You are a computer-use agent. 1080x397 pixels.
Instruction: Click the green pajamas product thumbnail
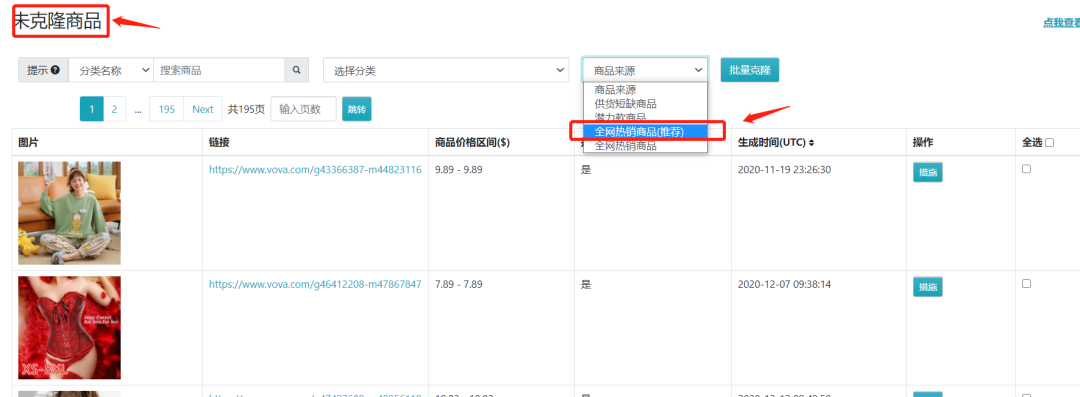tap(70, 213)
